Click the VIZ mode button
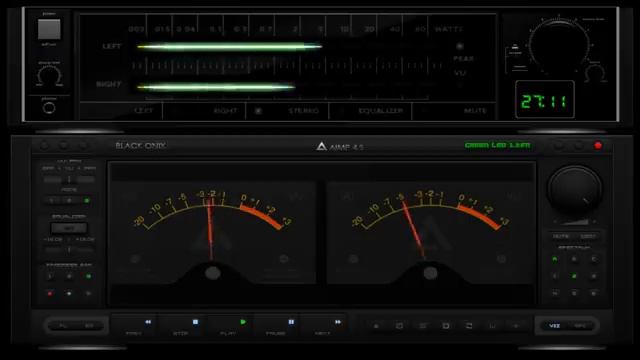The height and width of the screenshot is (360, 640). point(554,325)
